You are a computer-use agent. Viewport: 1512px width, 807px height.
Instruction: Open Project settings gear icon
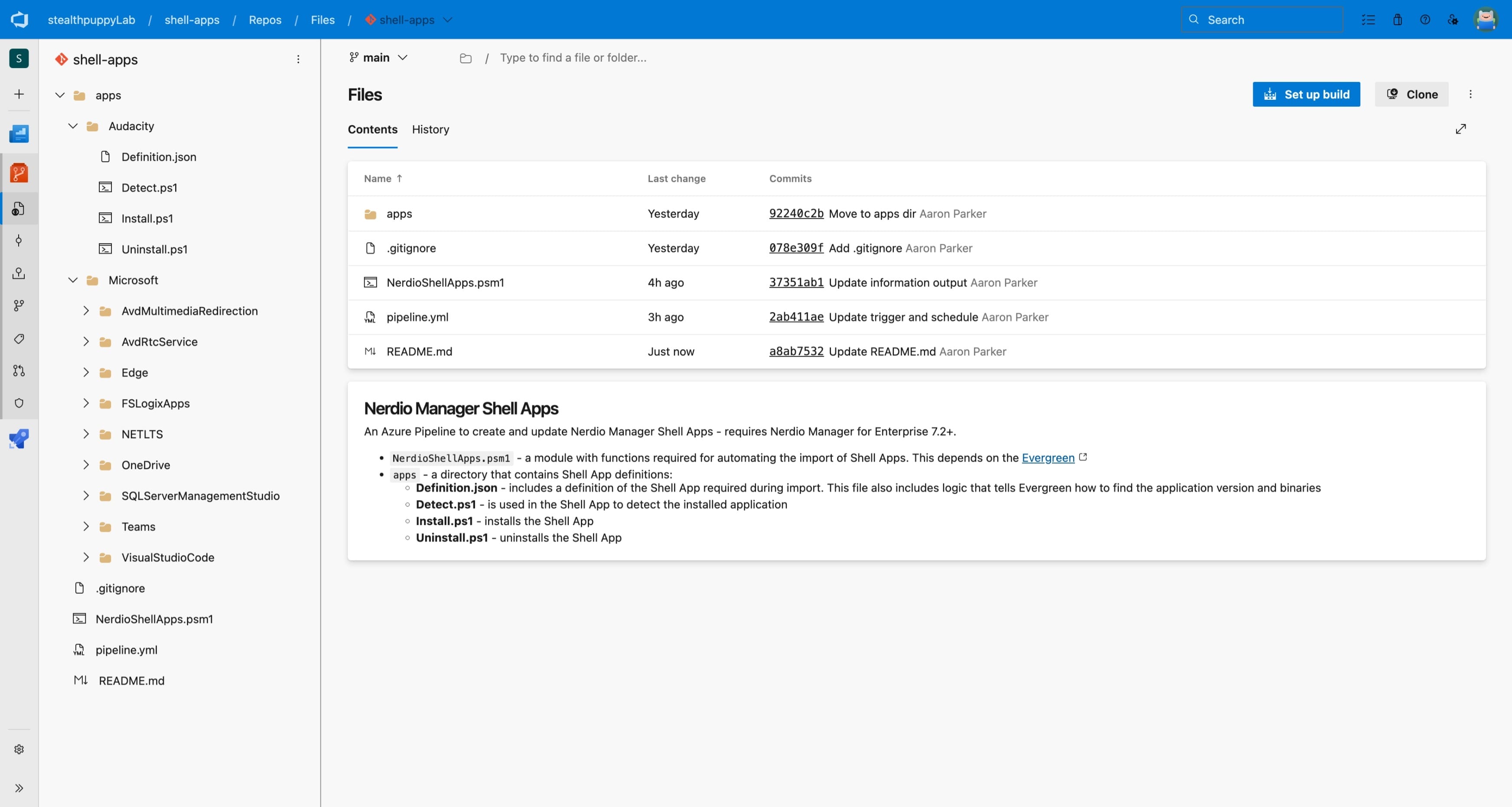pyautogui.click(x=19, y=749)
